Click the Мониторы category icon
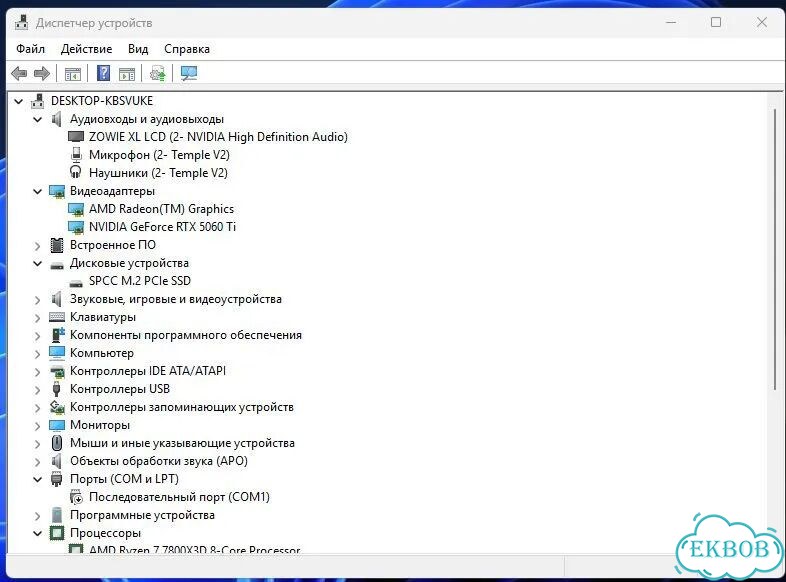Viewport: 786px width, 582px height. pos(57,425)
